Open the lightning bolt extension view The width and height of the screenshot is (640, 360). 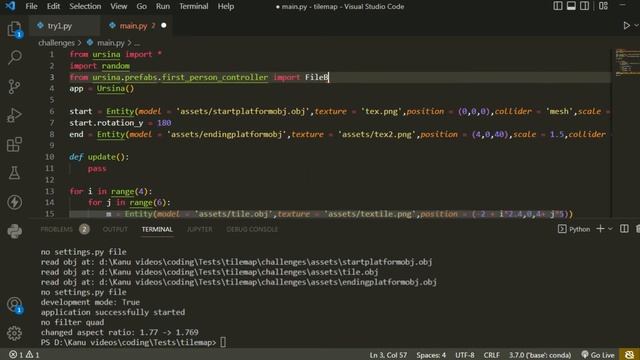[15, 202]
